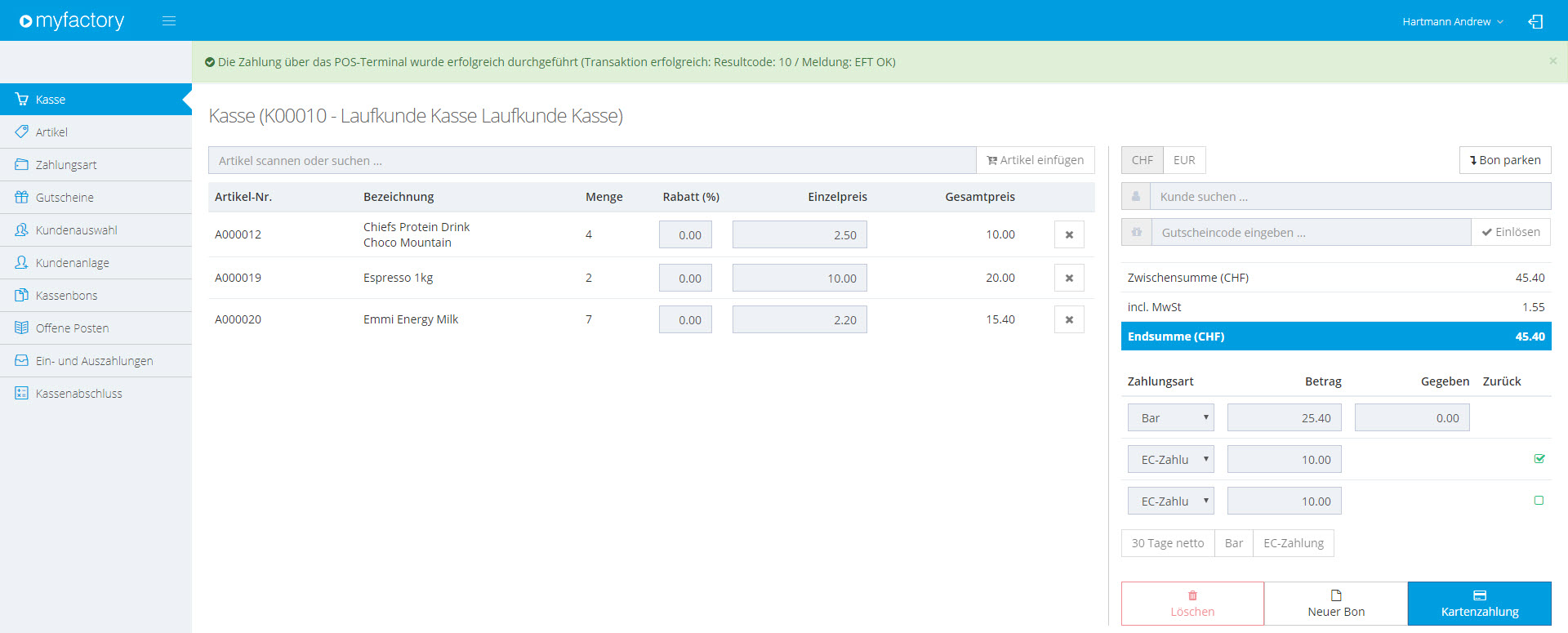Open the Hartmann Andrew user menu
This screenshot has height=633, width=1568.
tap(1453, 22)
